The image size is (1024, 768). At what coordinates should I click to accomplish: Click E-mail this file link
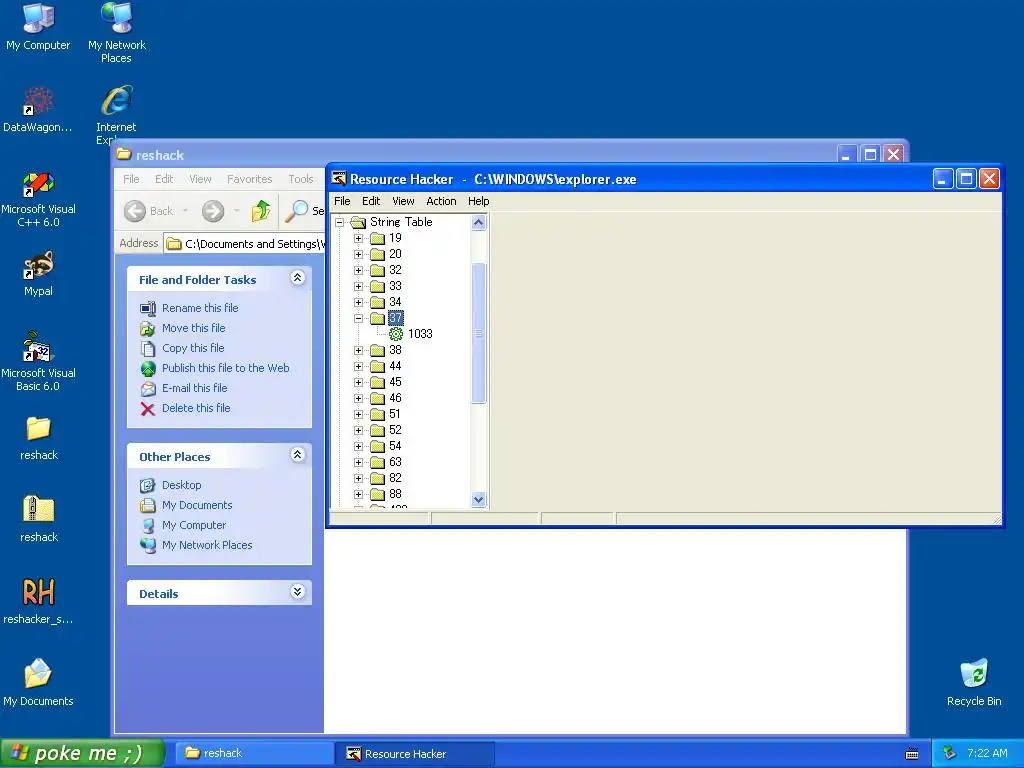click(195, 389)
